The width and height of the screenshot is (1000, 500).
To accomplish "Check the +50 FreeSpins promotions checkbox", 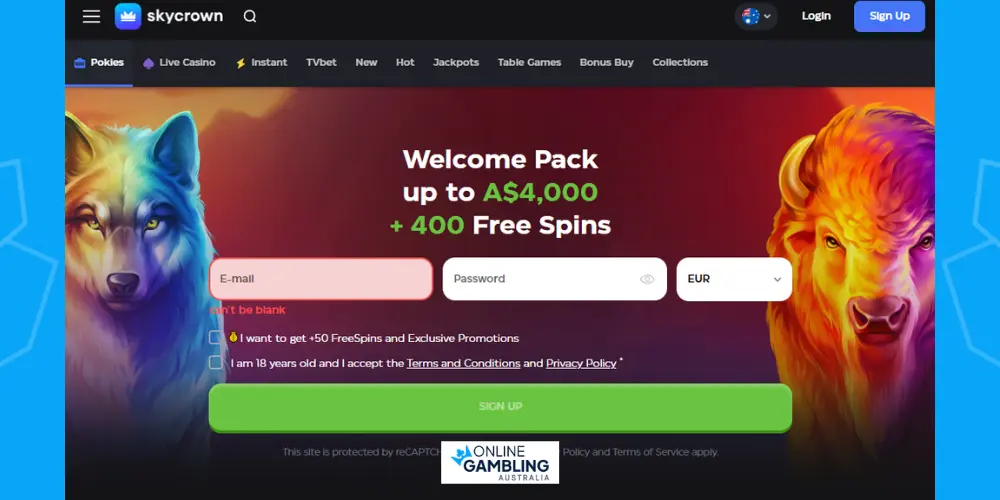I will 216,338.
